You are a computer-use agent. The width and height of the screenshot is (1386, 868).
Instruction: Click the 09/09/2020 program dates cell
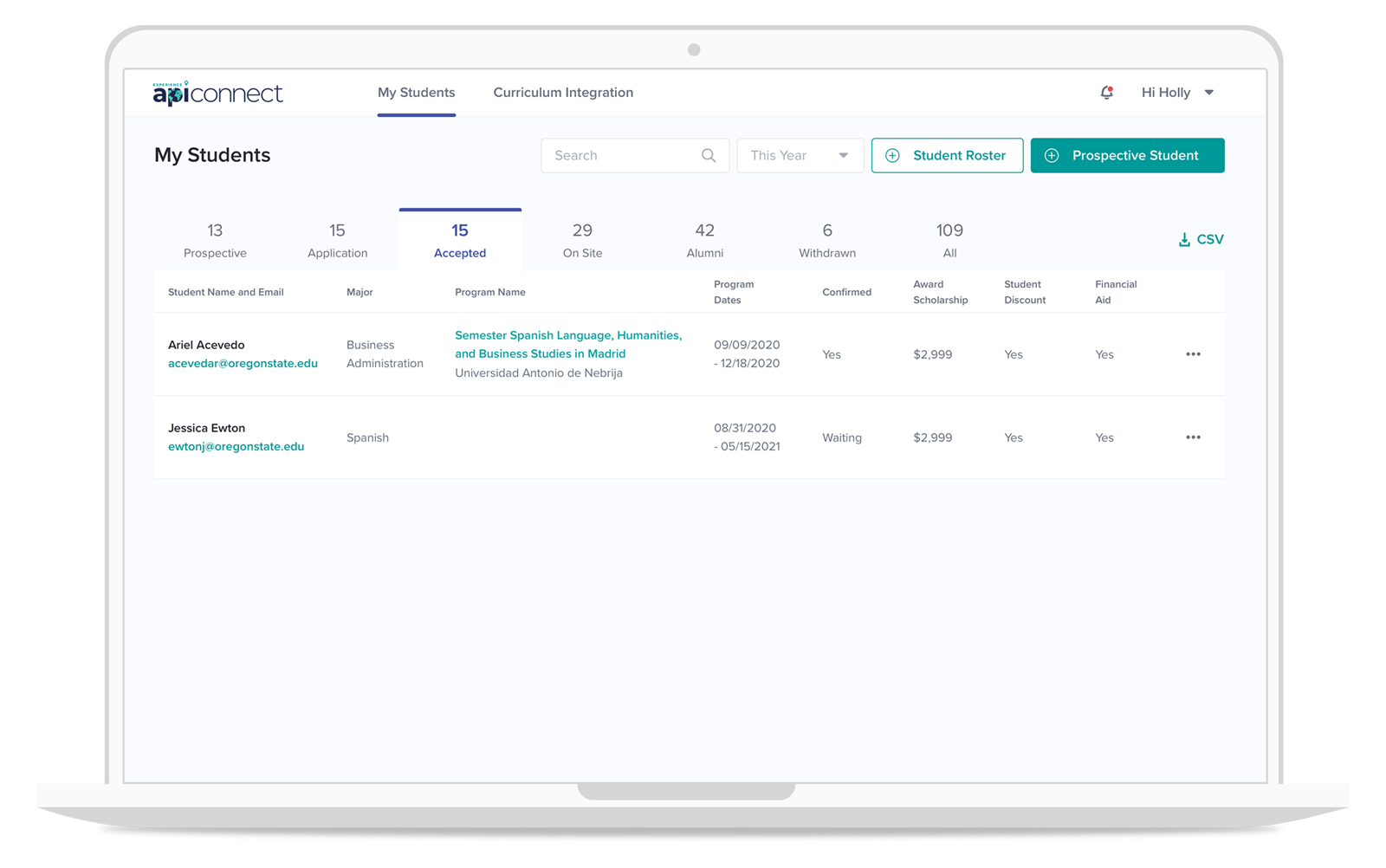click(747, 354)
